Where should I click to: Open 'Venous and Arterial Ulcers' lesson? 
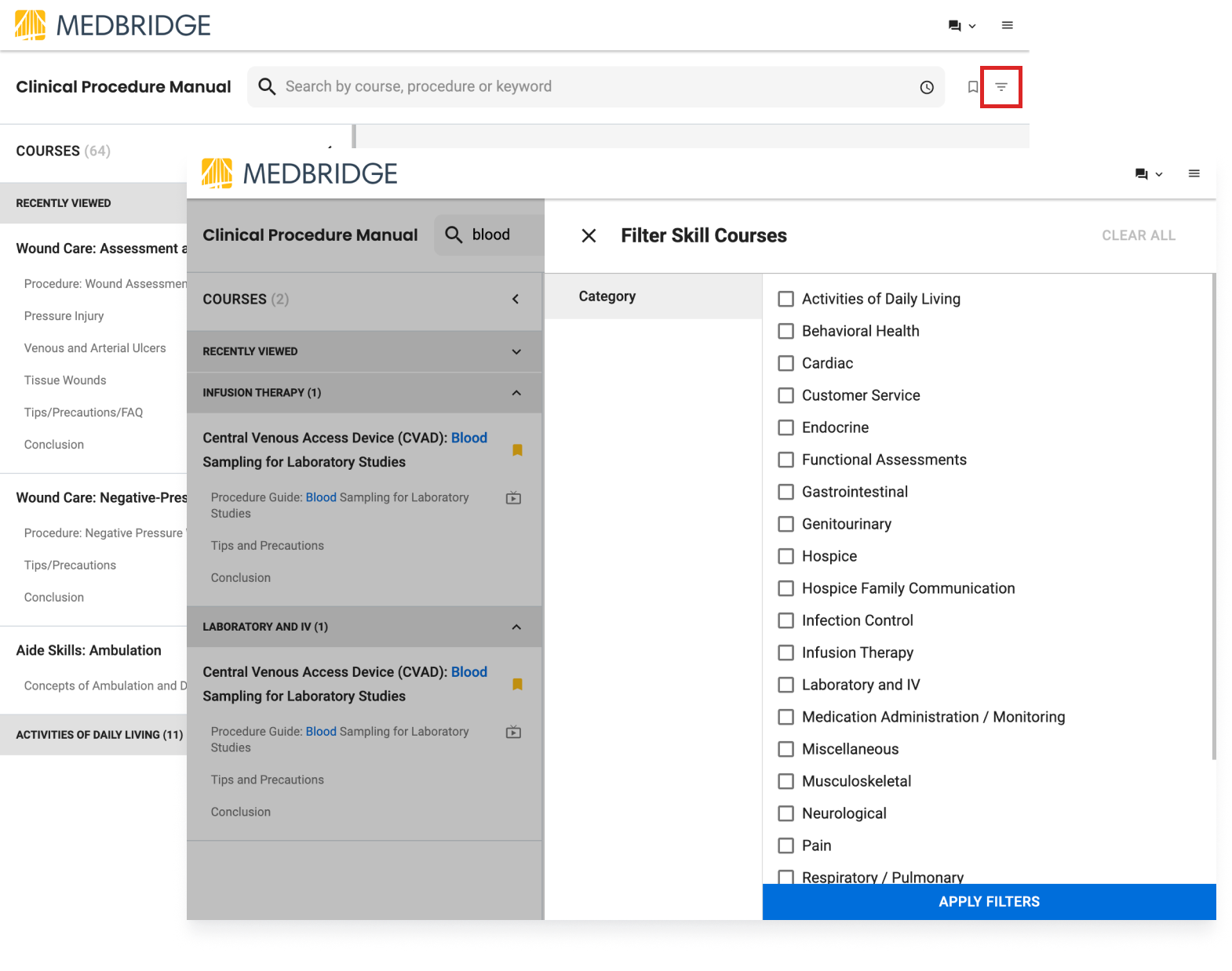click(95, 348)
